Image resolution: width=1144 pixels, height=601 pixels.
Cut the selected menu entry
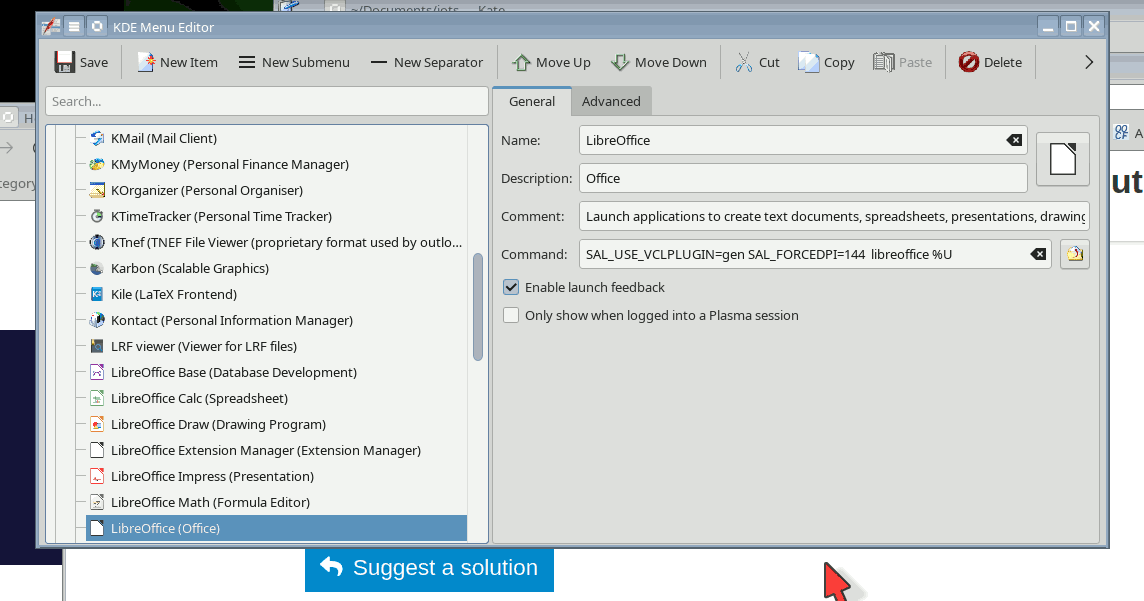(757, 62)
